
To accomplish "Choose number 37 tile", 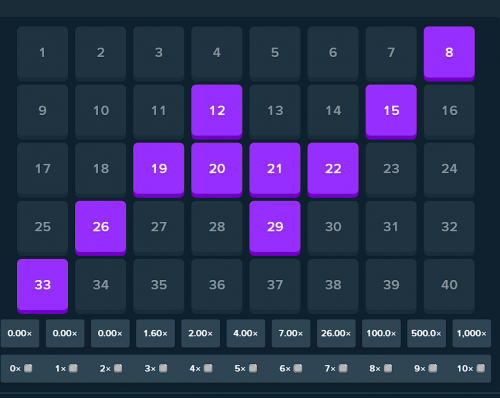I will click(275, 286).
